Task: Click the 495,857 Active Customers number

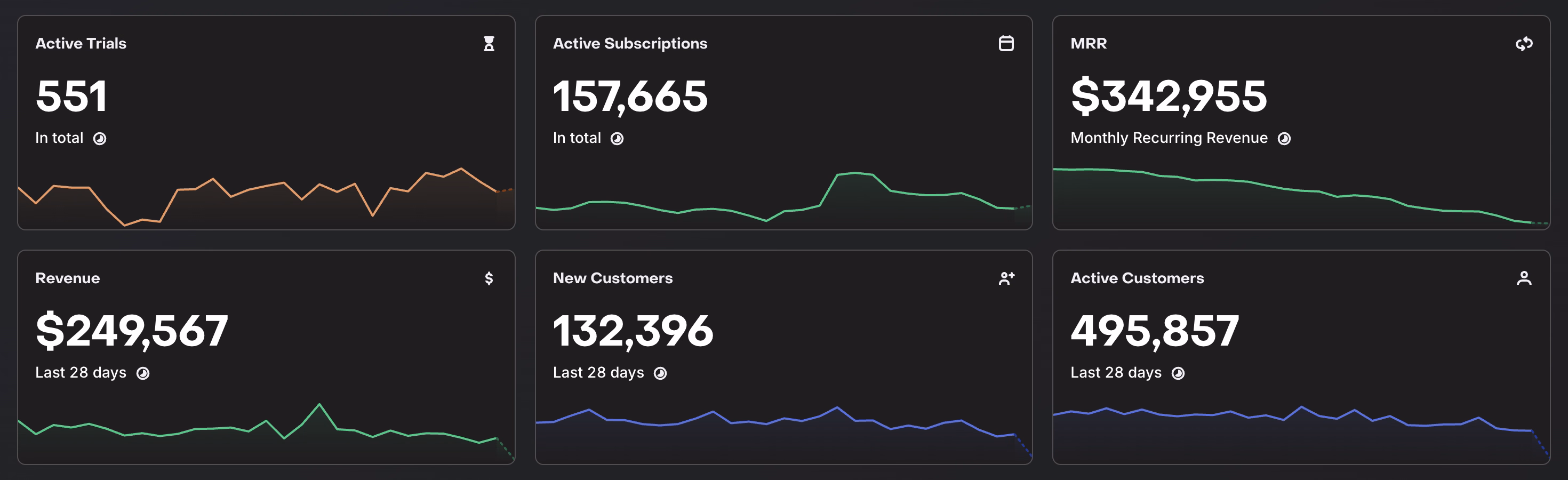Action: click(1155, 331)
